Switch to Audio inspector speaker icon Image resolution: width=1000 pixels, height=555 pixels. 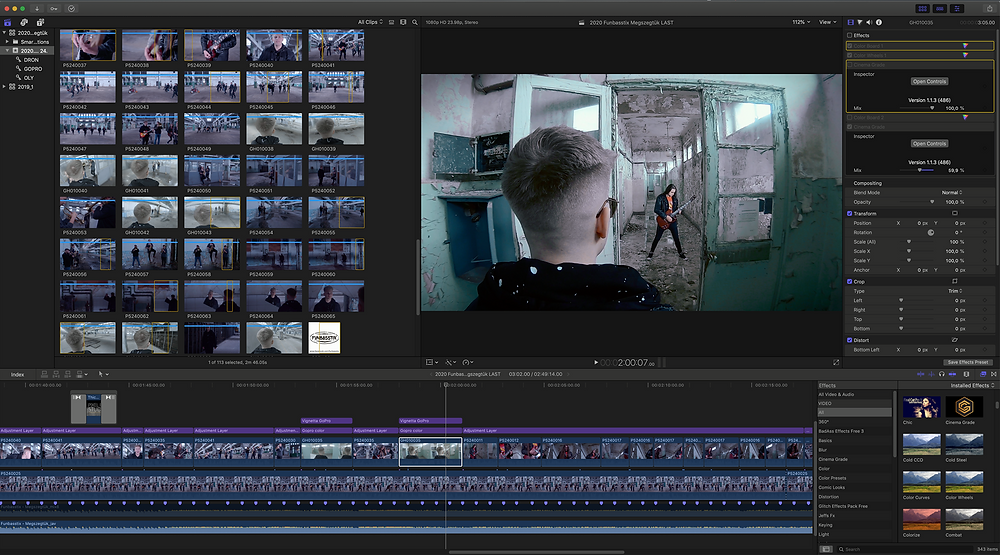coord(869,22)
